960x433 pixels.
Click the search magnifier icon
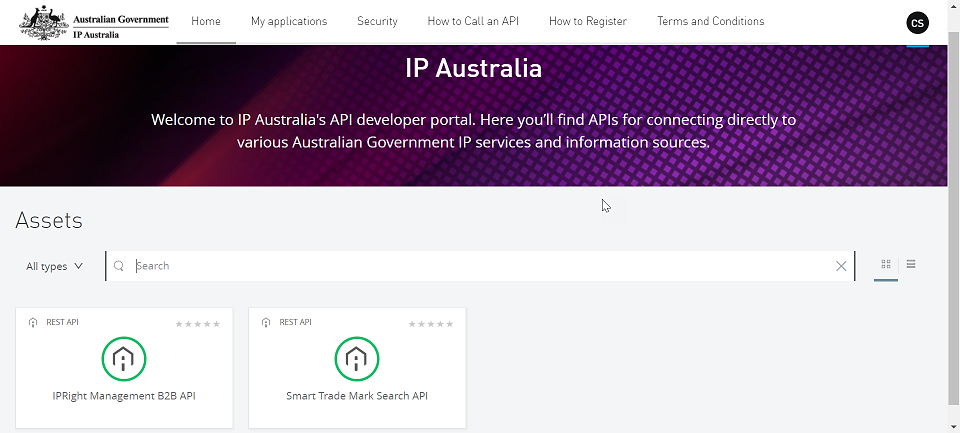pyautogui.click(x=119, y=266)
